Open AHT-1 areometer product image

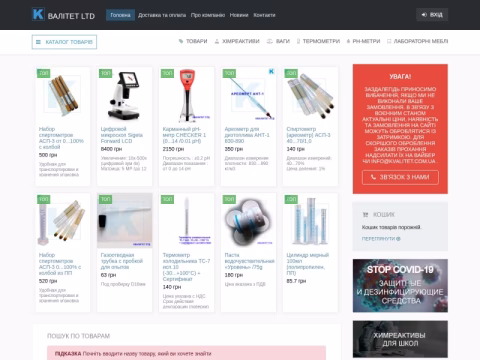pos(248,95)
